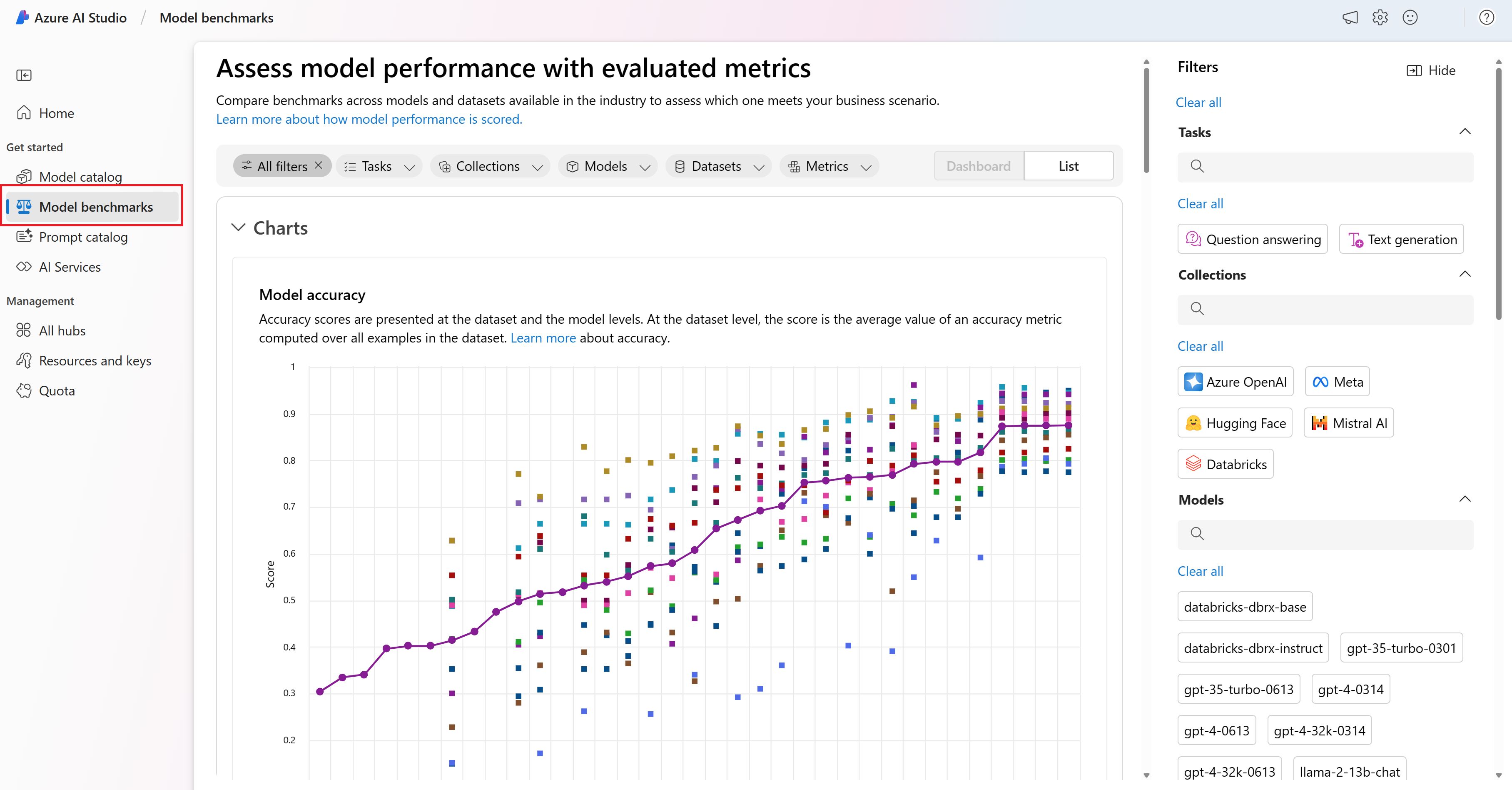Go to Prompt catalog
This screenshot has width=1512, height=790.
pos(83,237)
